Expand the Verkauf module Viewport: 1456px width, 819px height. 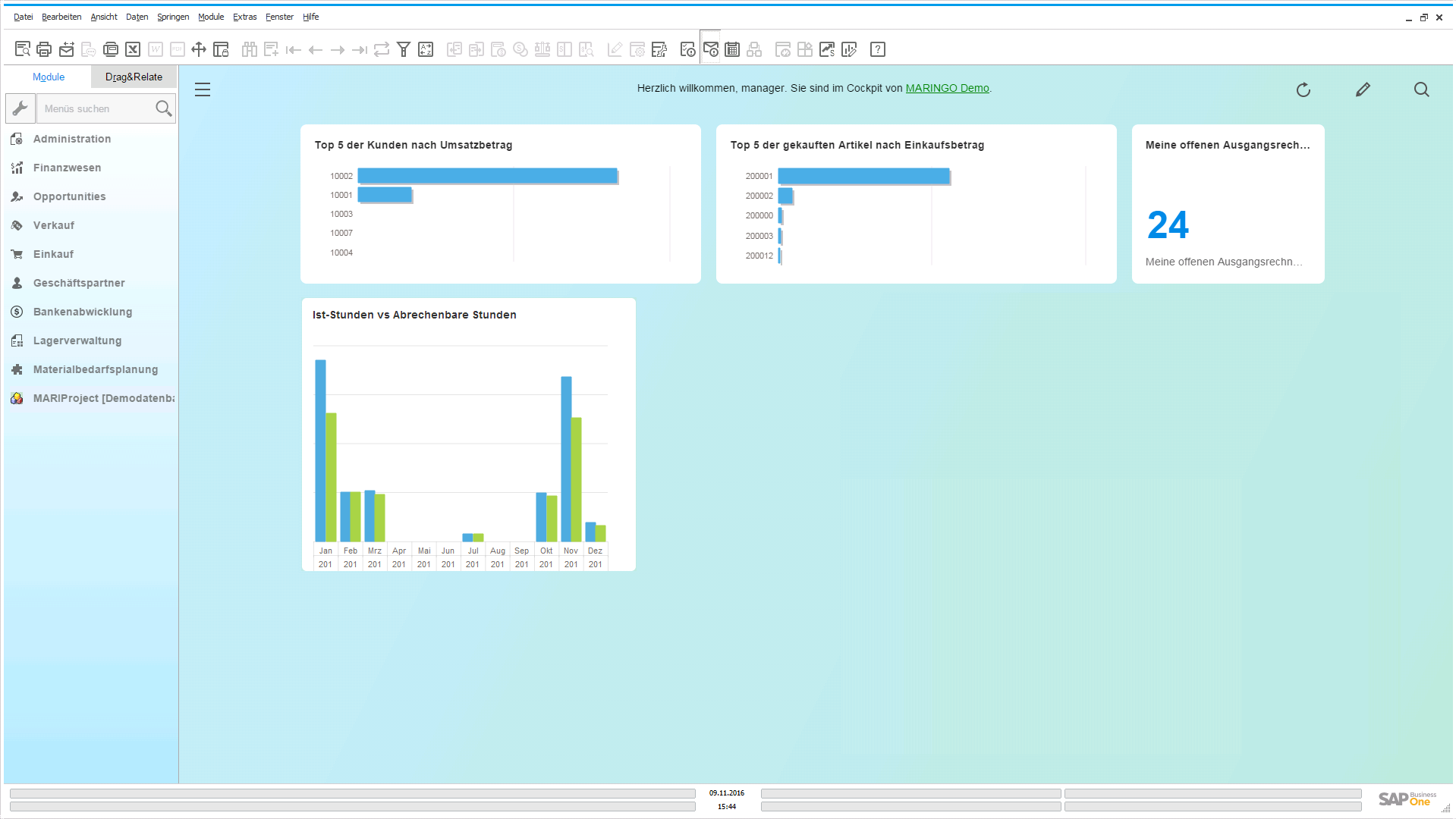pos(53,225)
